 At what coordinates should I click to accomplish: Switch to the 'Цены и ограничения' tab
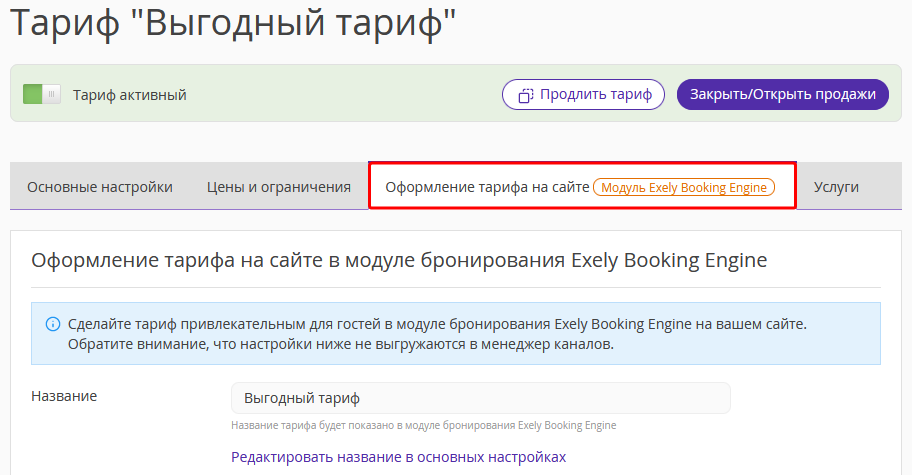(279, 187)
